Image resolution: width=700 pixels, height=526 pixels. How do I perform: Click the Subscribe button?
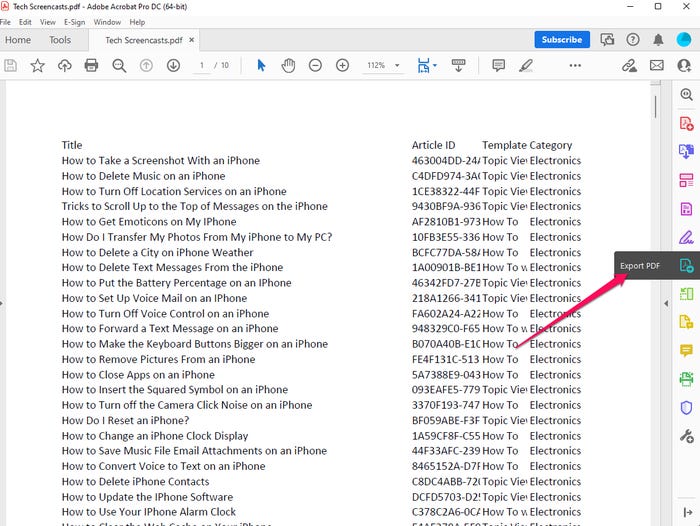tap(562, 40)
